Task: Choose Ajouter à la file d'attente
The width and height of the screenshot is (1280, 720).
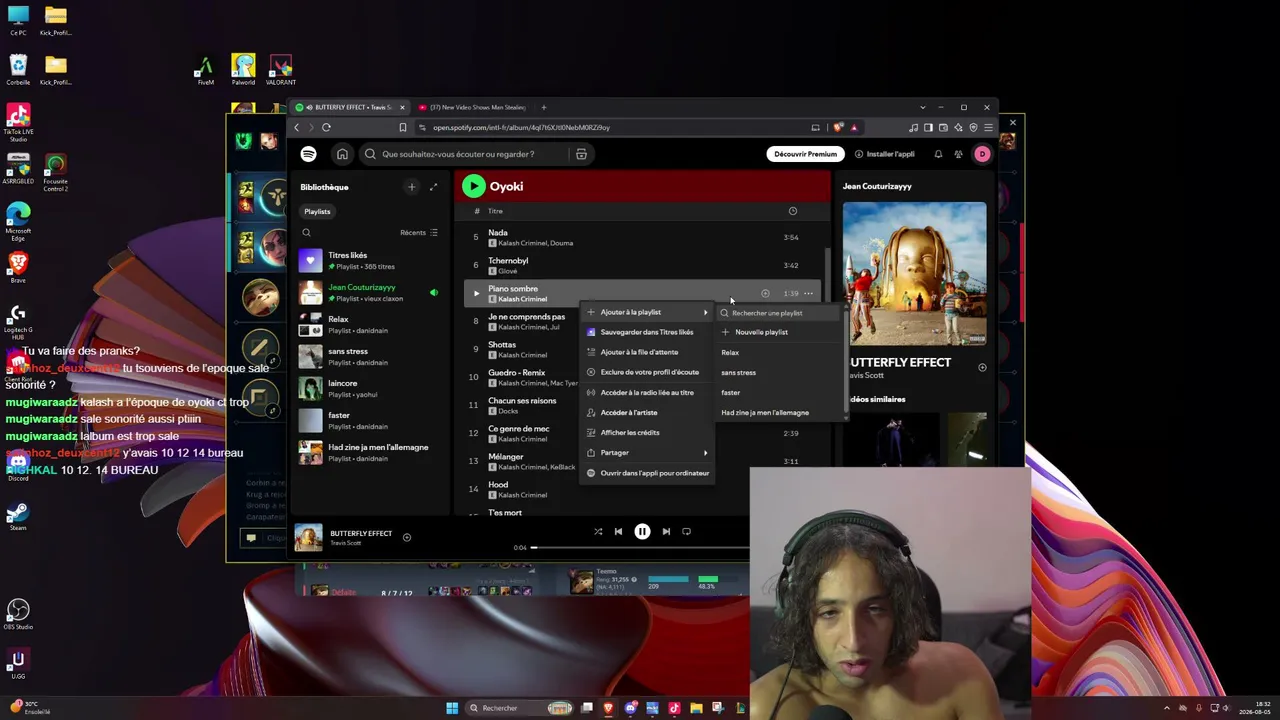Action: [x=648, y=352]
